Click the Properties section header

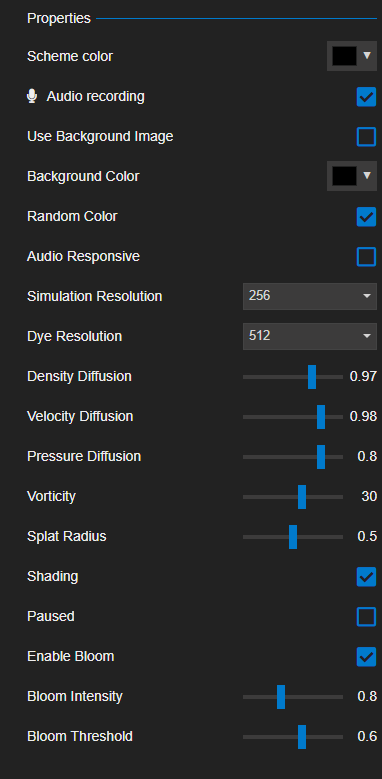[x=59, y=18]
